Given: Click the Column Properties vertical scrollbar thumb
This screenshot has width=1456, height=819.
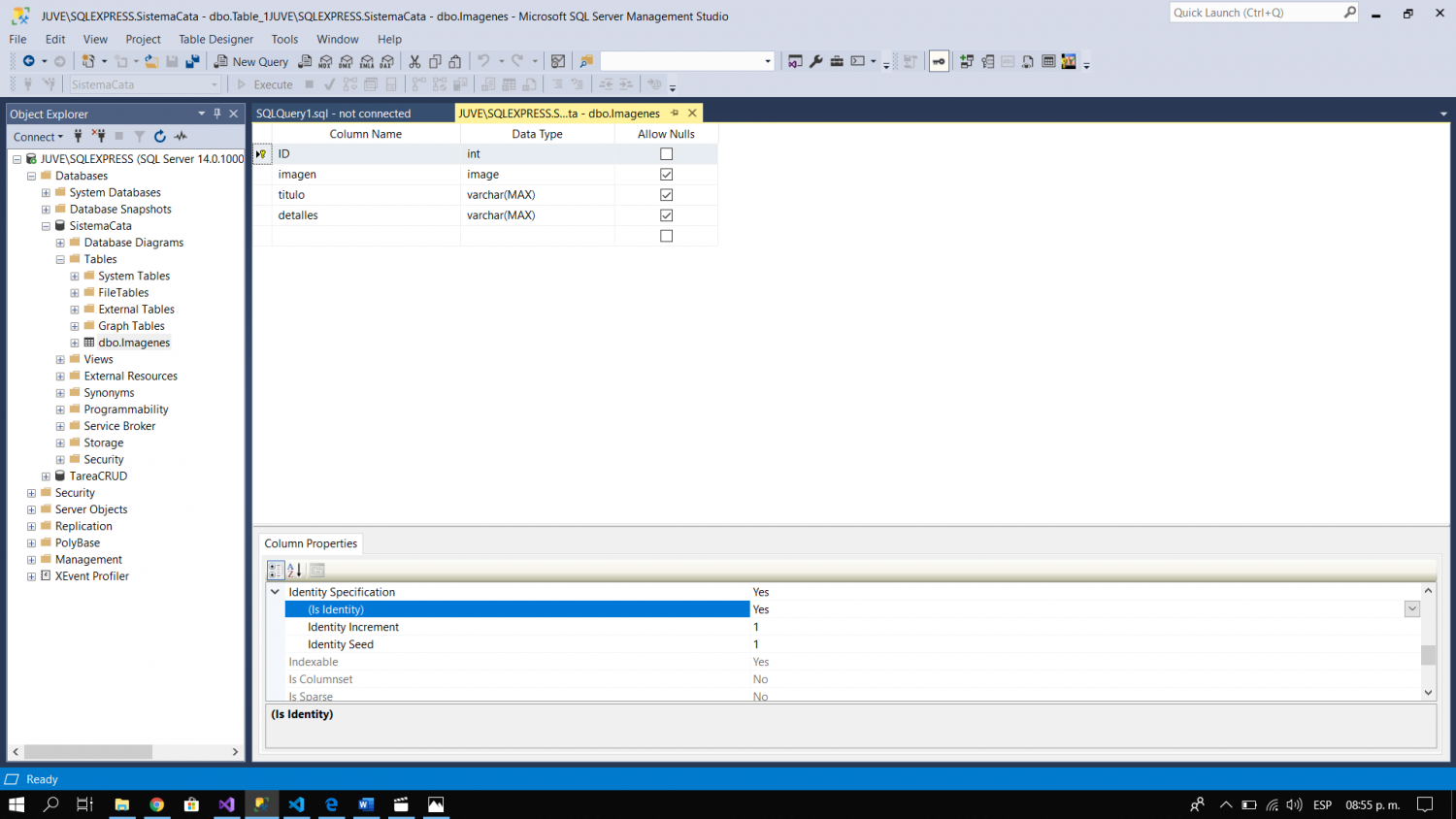Looking at the screenshot, I should click(1428, 655).
